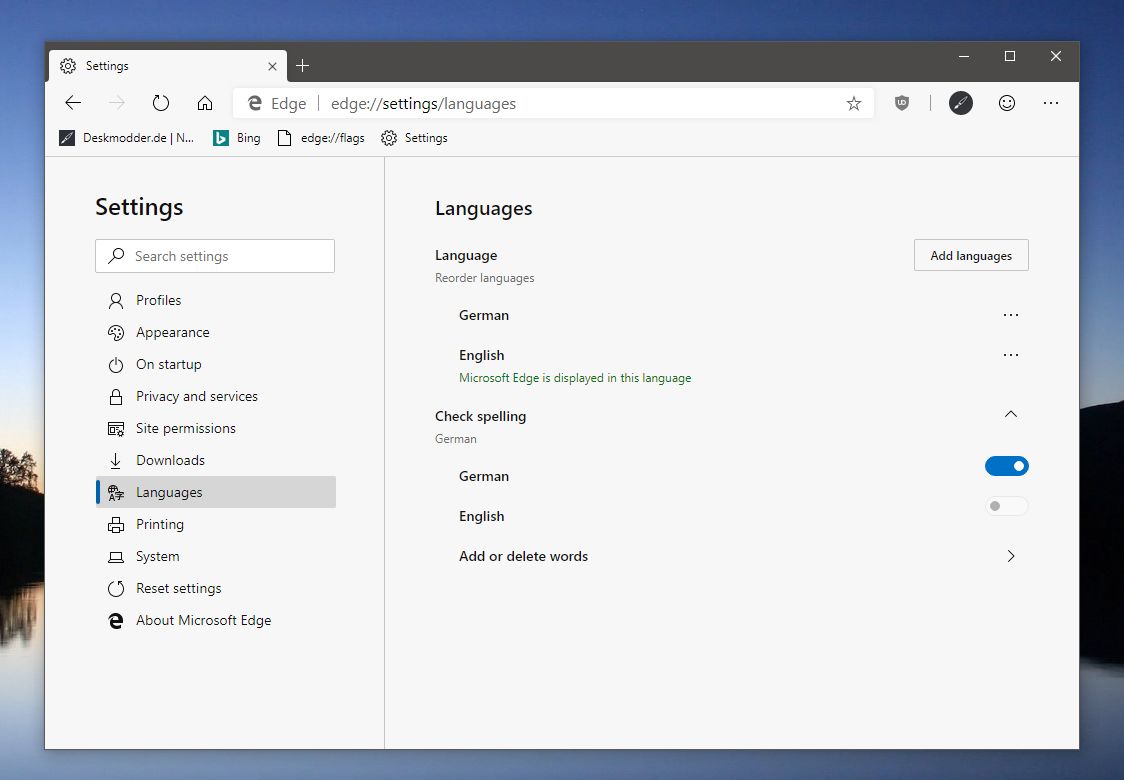Go back with the back arrow
This screenshot has height=780, width=1124.
coord(73,103)
